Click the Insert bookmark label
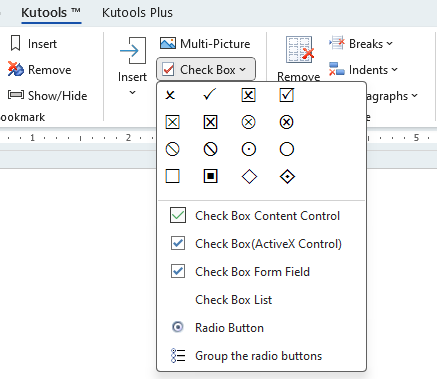This screenshot has width=437, height=379. tap(42, 44)
